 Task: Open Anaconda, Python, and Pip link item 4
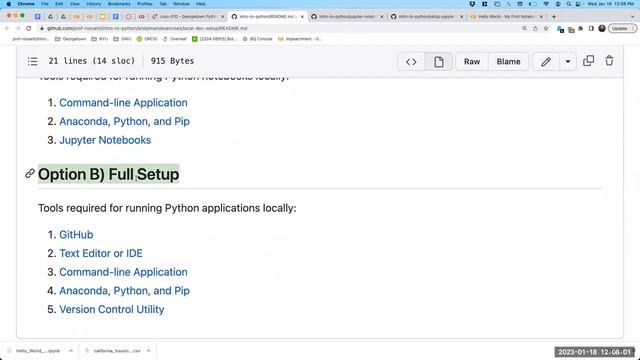tap(124, 291)
